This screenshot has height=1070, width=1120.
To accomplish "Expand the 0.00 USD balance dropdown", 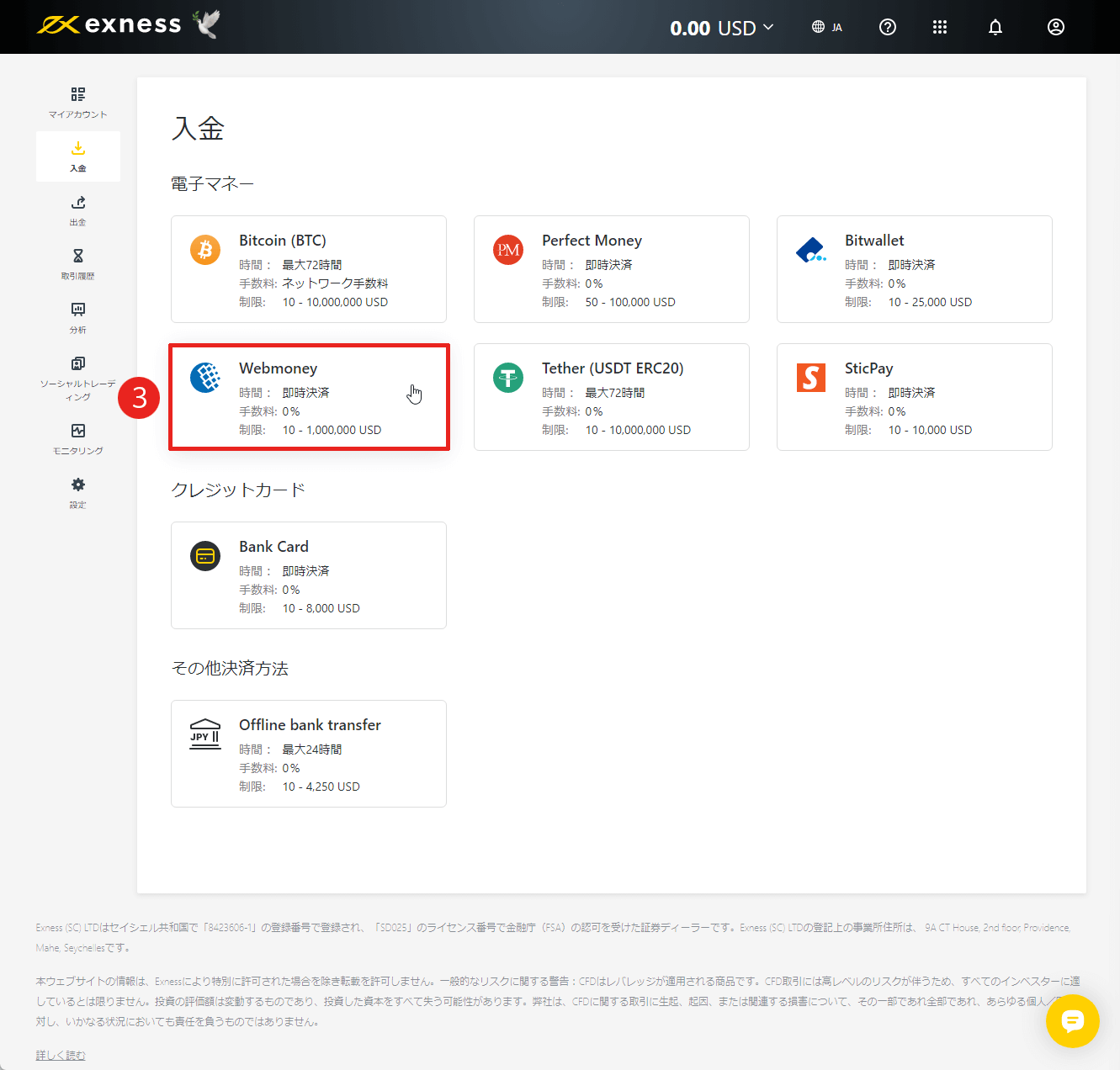I will [722, 27].
